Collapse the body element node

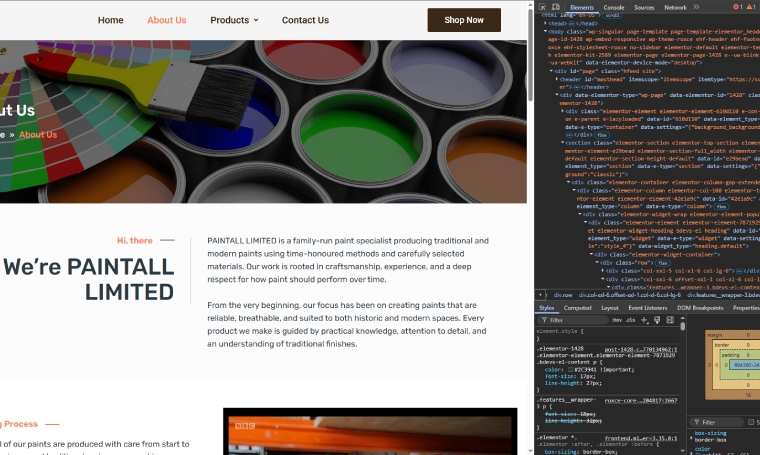tap(545, 31)
